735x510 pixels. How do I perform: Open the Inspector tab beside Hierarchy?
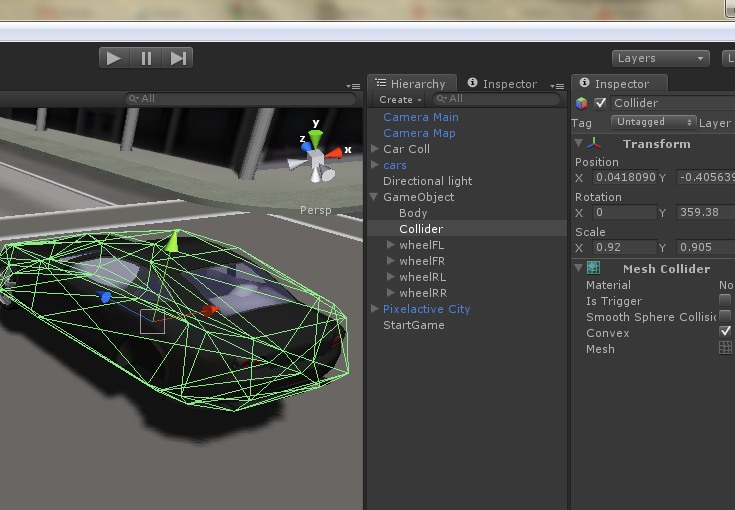pyautogui.click(x=502, y=84)
